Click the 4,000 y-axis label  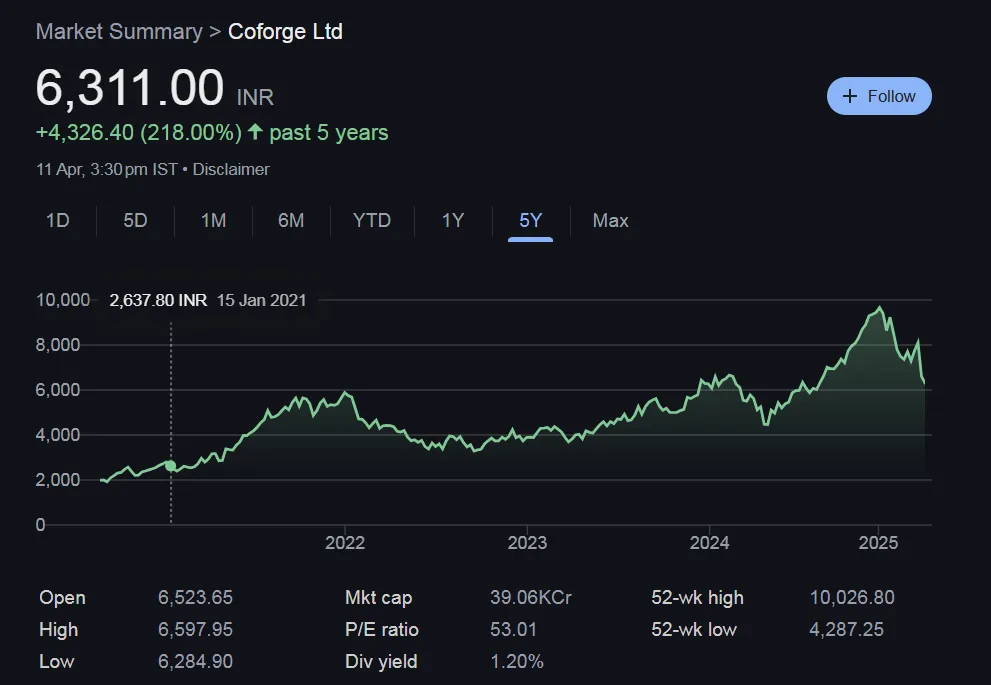pos(58,435)
